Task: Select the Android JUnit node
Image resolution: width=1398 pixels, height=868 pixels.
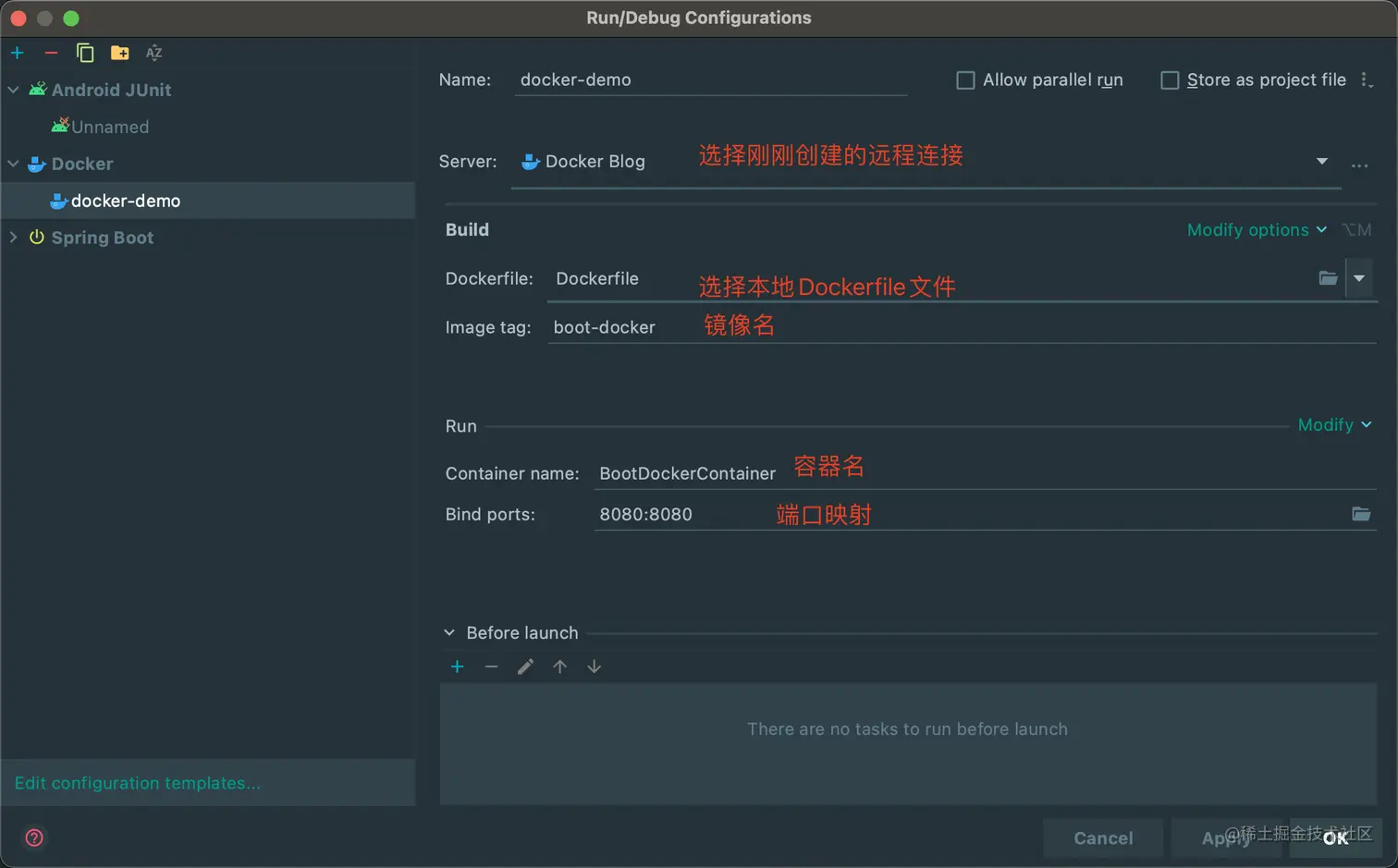Action: 111,90
